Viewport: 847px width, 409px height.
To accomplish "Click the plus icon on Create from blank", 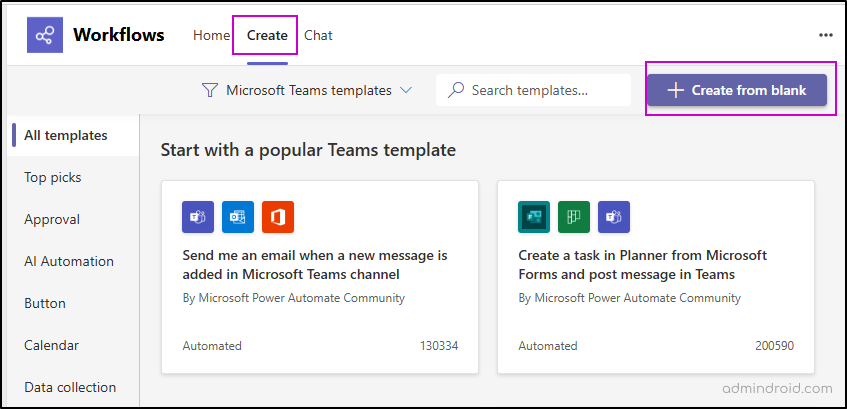I will [675, 90].
